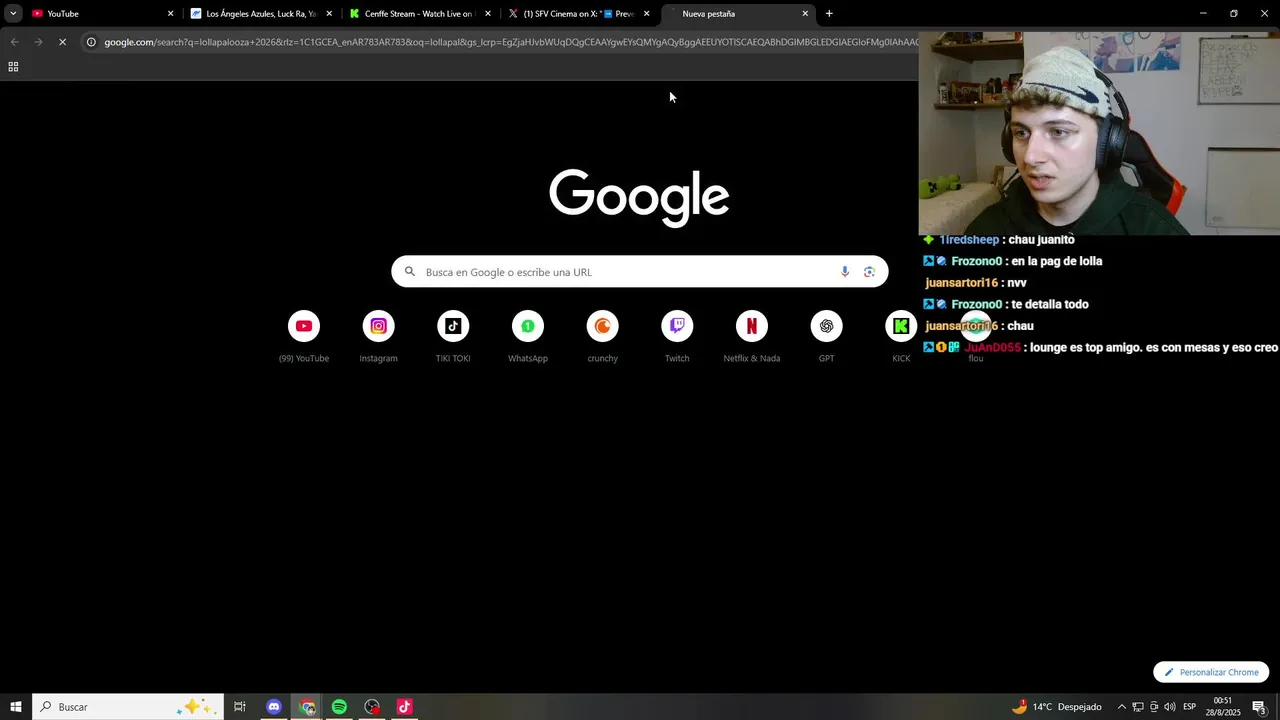
Task: Go back to the previous page
Action: tap(14, 42)
